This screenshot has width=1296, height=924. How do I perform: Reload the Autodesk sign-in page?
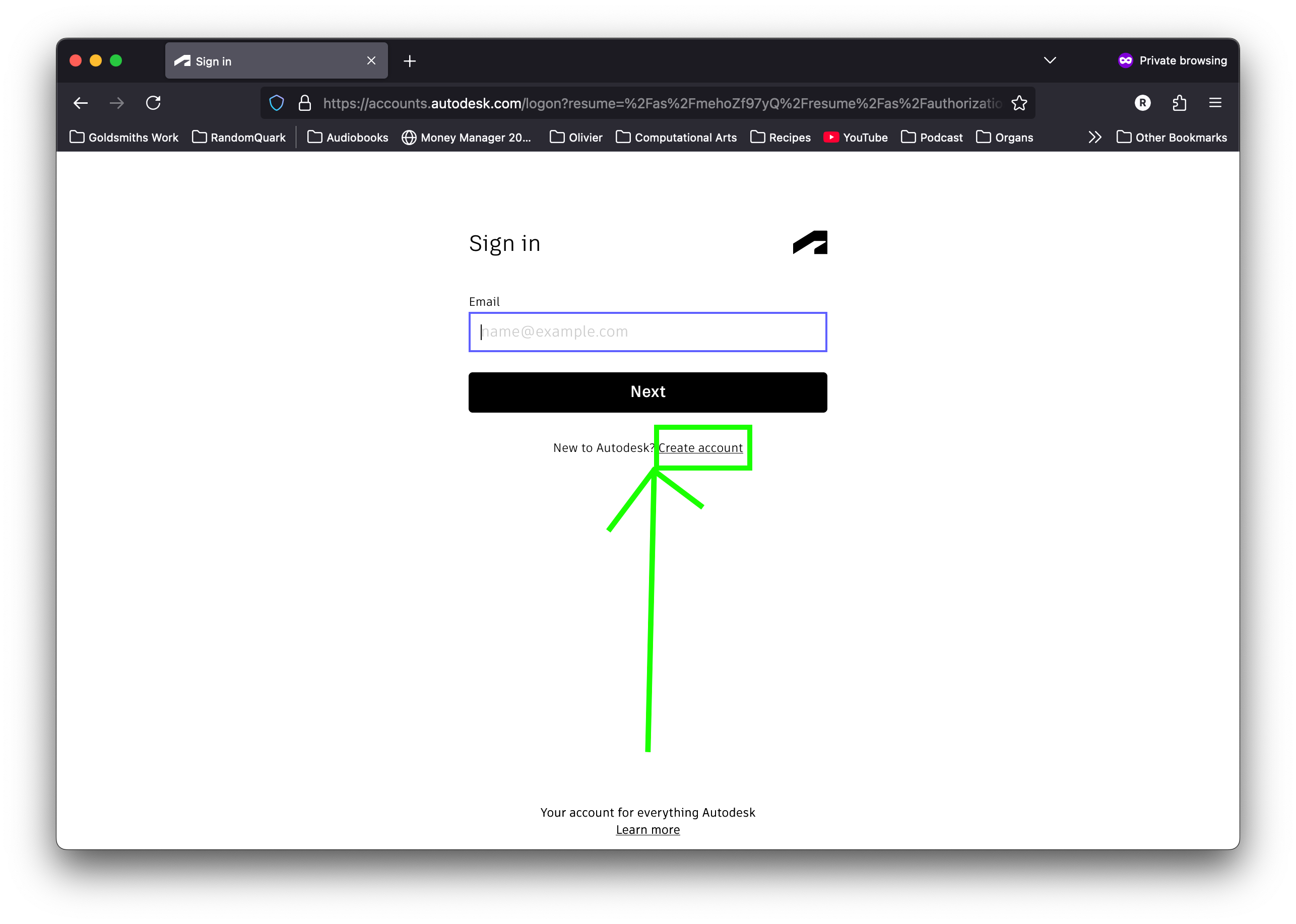[x=153, y=103]
